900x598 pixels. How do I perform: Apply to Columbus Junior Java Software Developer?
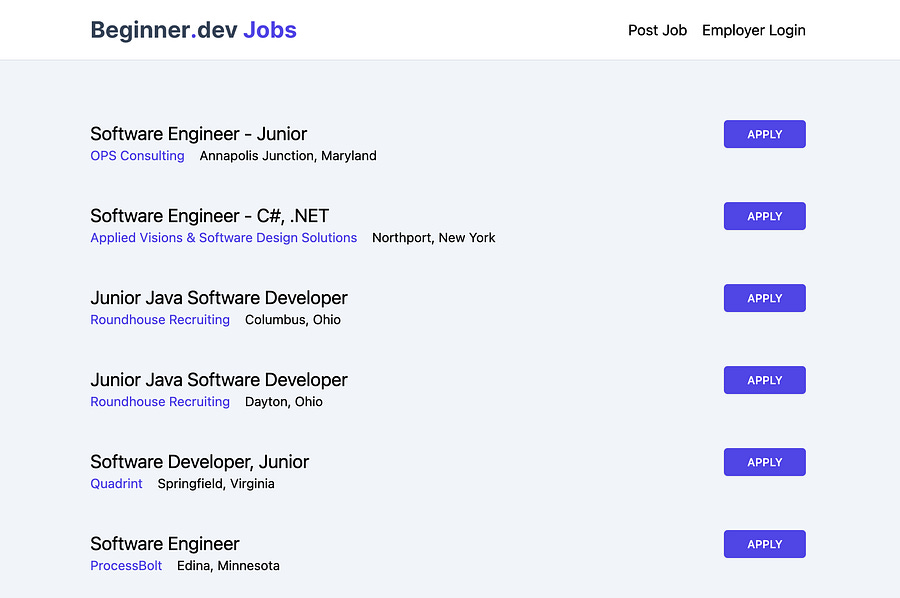coord(765,298)
